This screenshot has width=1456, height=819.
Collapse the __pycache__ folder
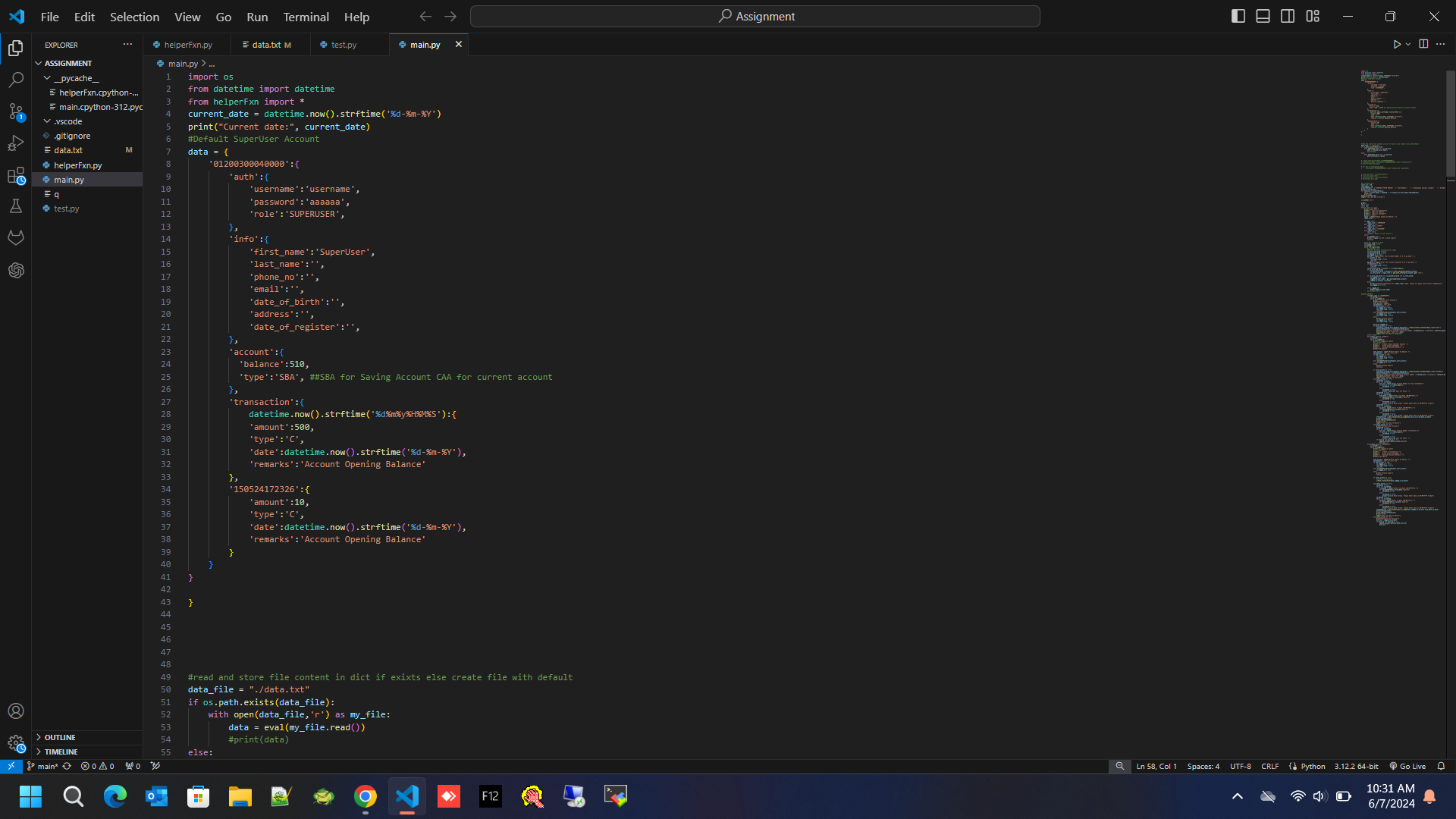[76, 78]
